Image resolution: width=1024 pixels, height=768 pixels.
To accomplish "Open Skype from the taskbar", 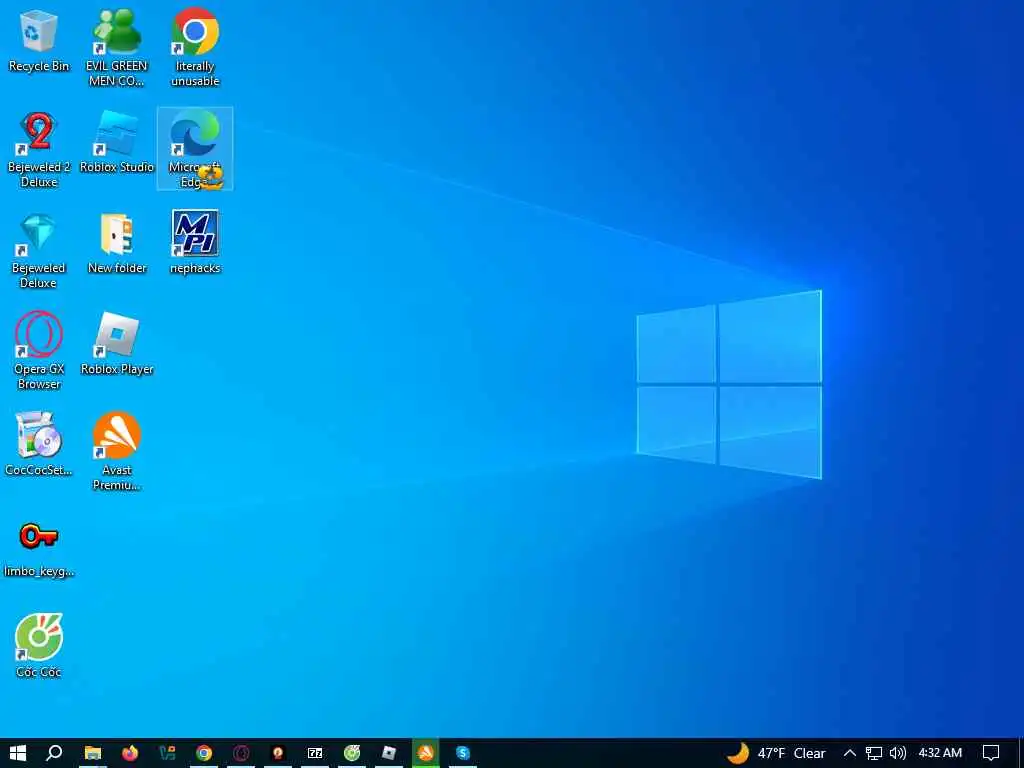I will pos(462,753).
